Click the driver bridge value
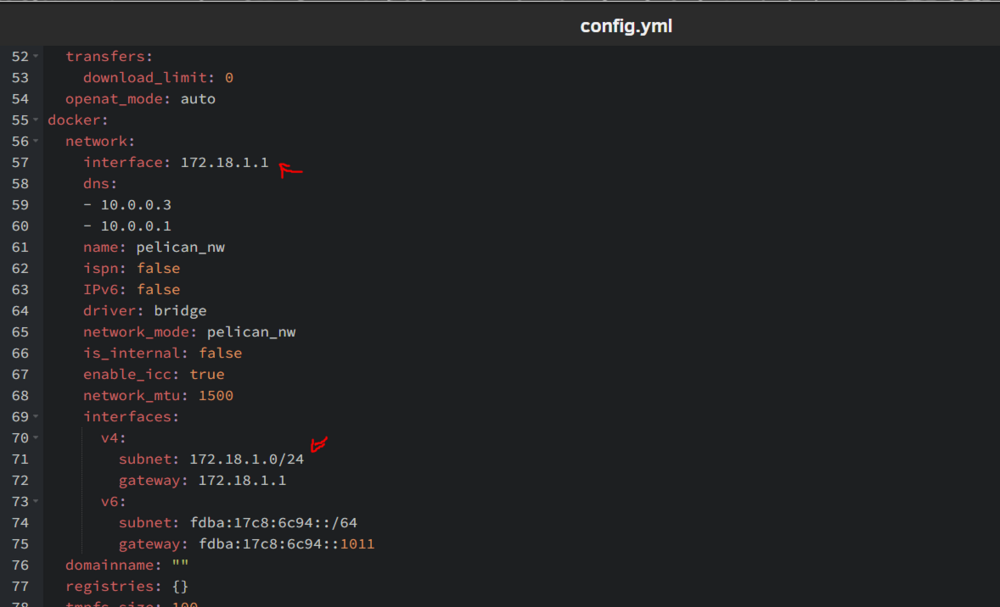 [180, 311]
